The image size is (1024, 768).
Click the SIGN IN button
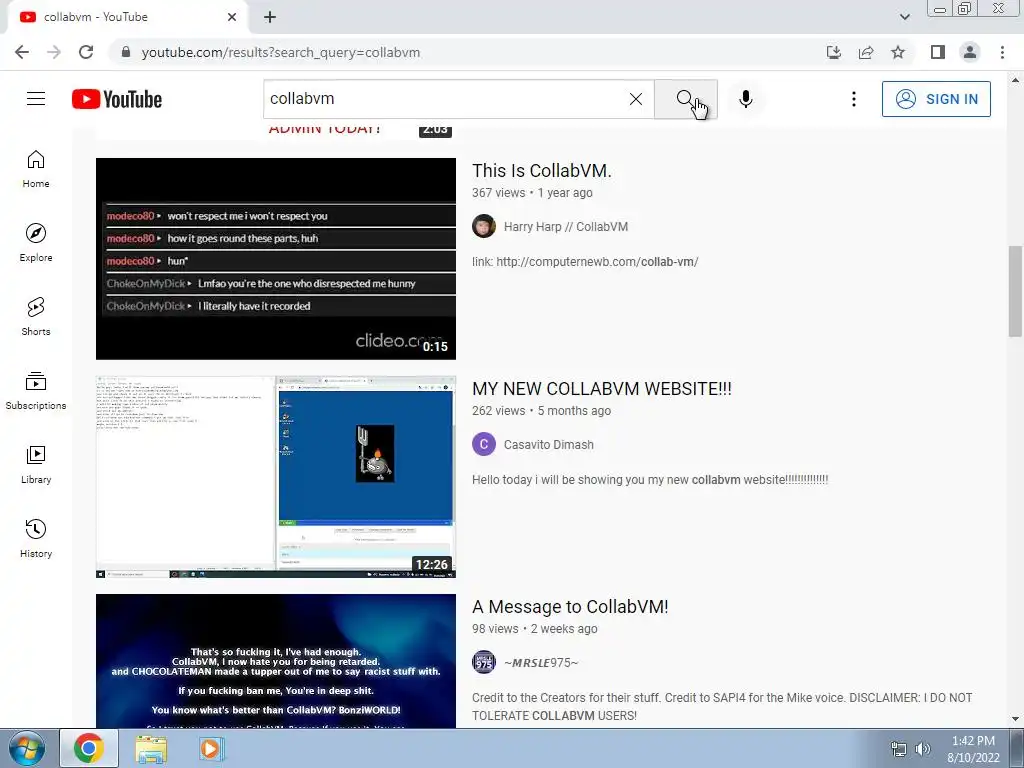click(936, 99)
